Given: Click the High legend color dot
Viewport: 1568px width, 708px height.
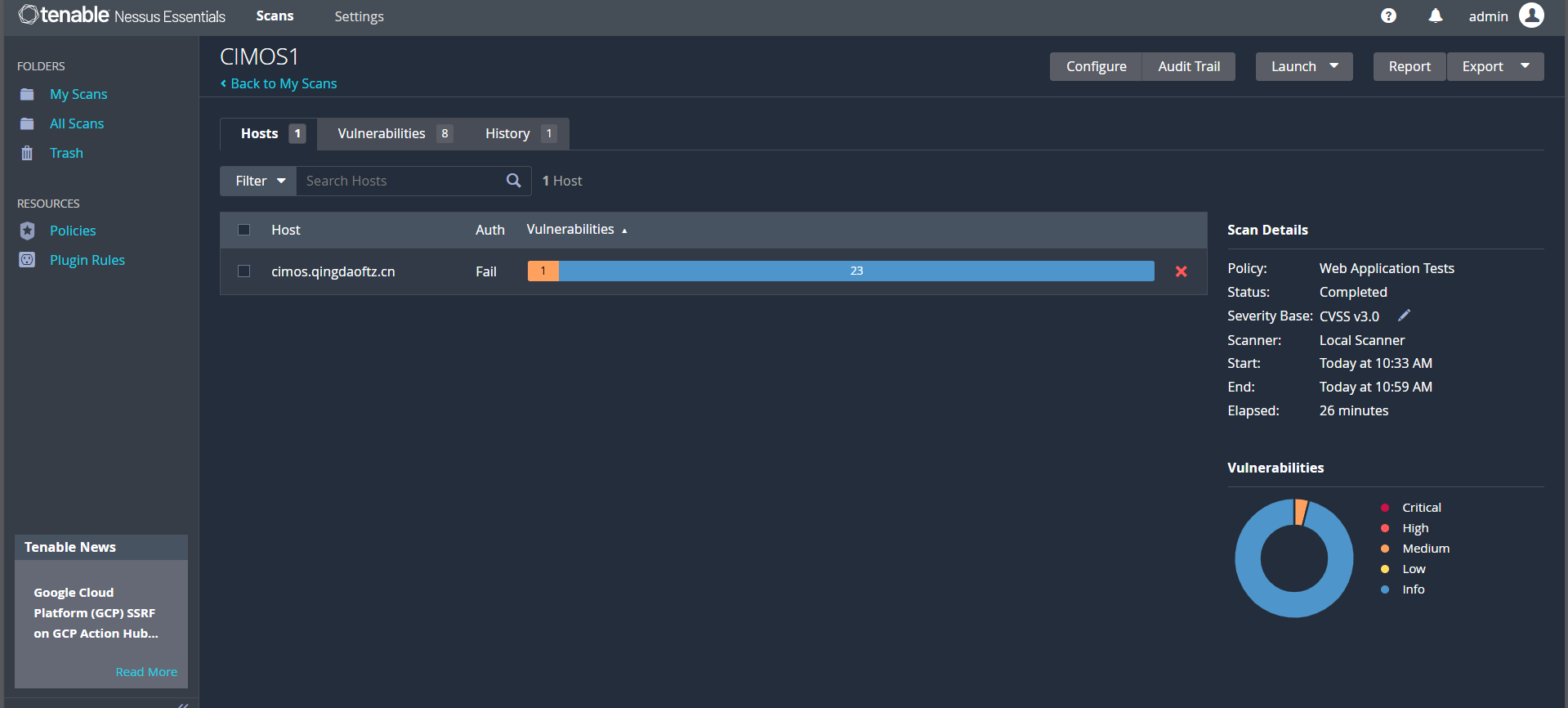Looking at the screenshot, I should tap(1385, 528).
